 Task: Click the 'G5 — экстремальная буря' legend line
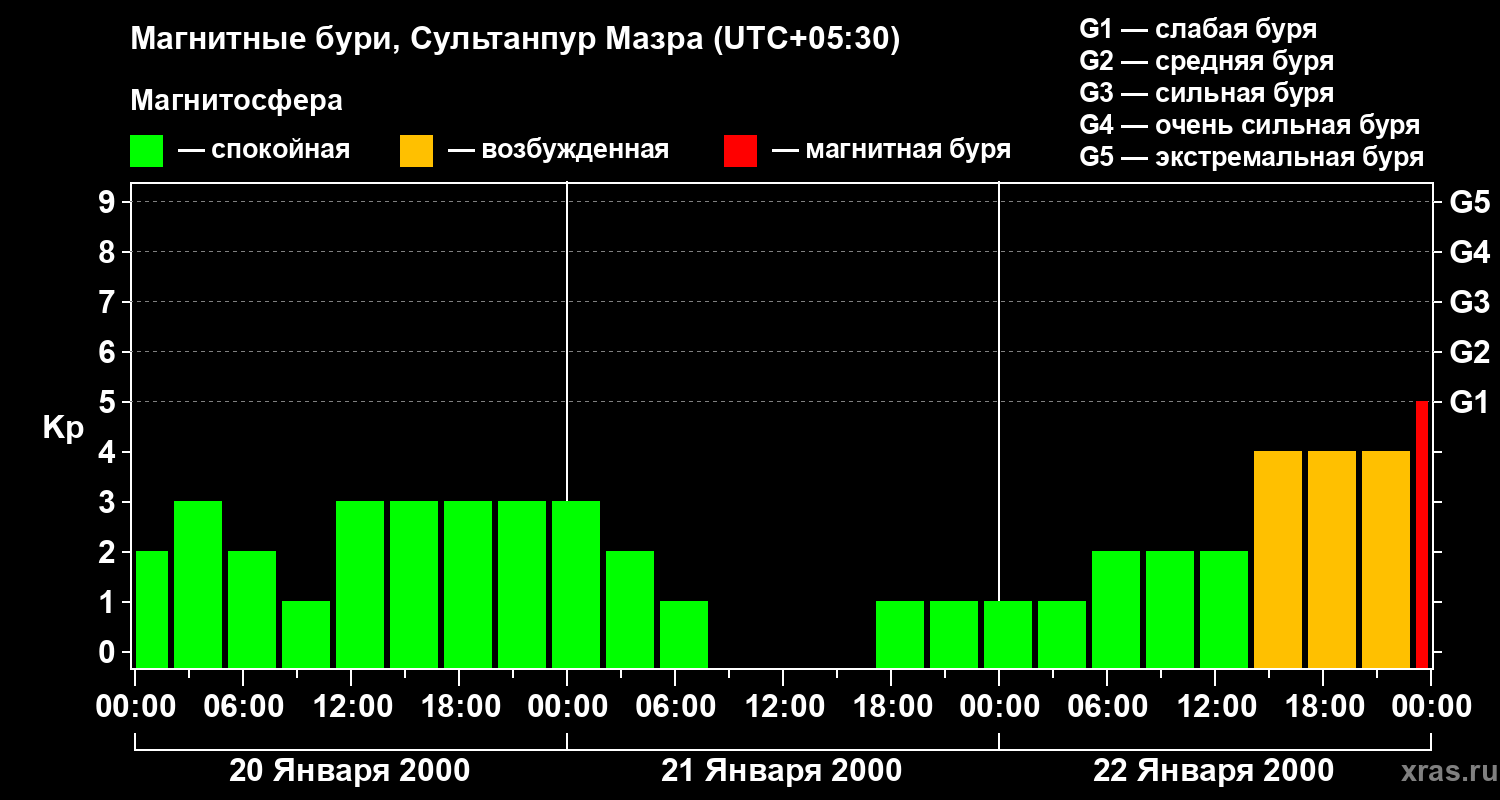coord(1252,157)
